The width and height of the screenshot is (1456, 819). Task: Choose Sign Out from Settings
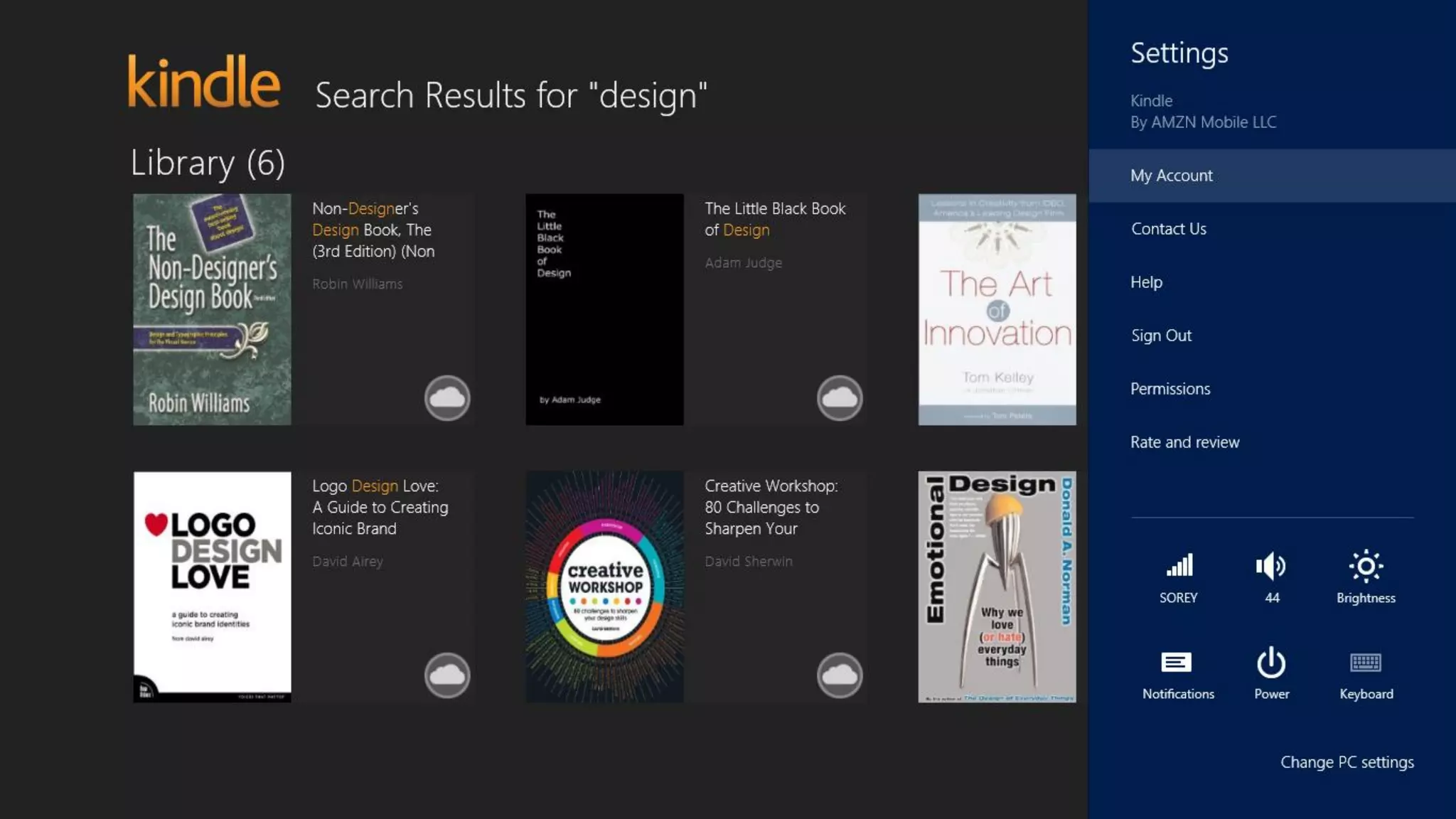tap(1161, 336)
